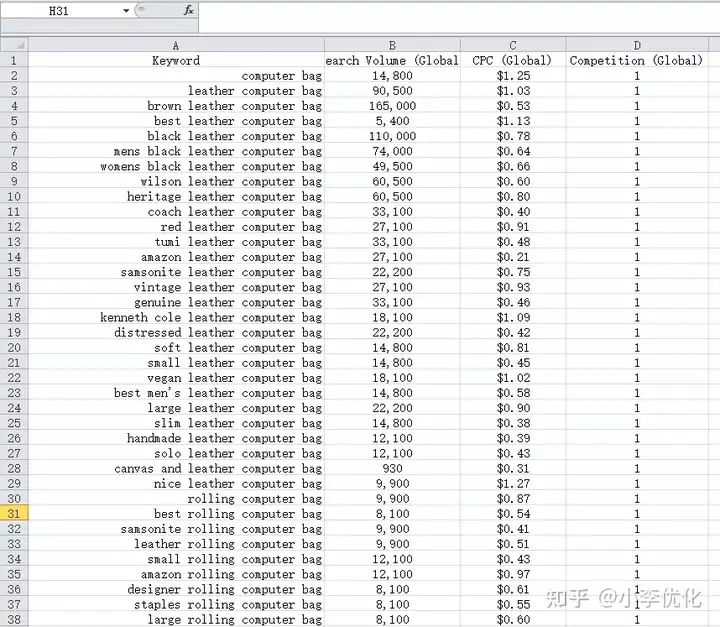The height and width of the screenshot is (627, 720).
Task: Select column D header
Action: [x=637, y=45]
